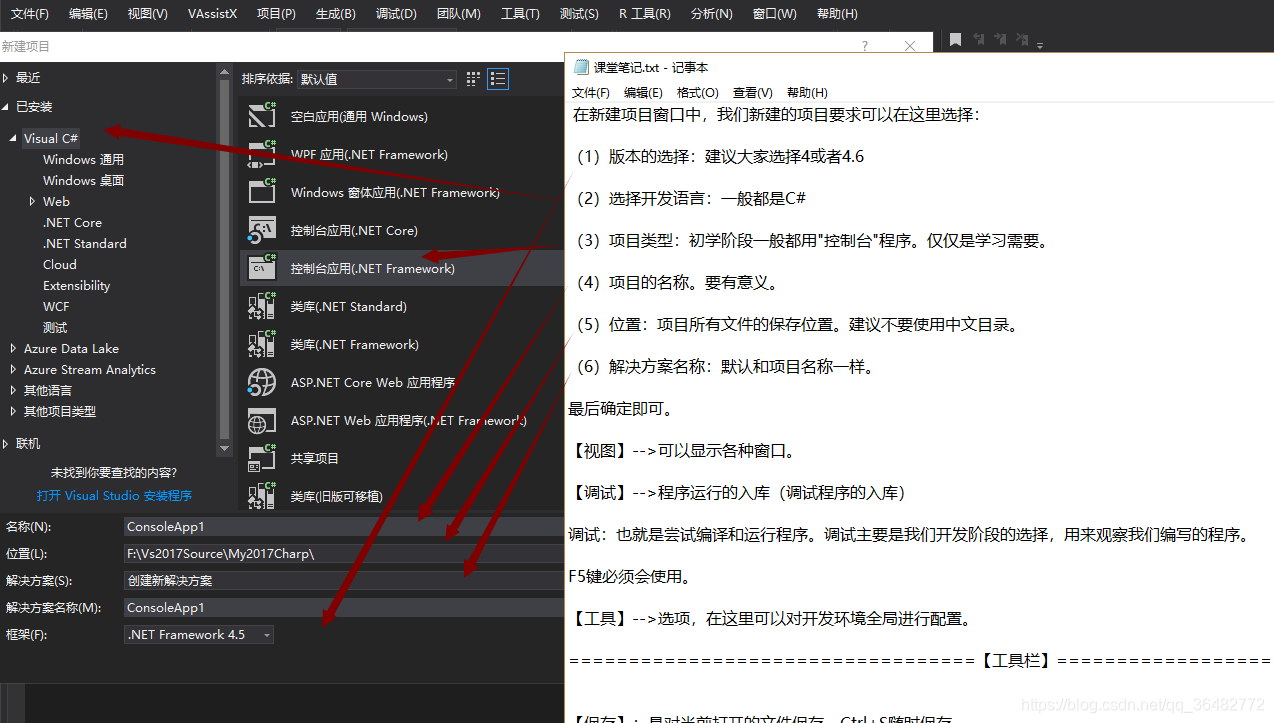Select the .NET Core category
Viewport: 1274px width, 723px height.
(72, 222)
